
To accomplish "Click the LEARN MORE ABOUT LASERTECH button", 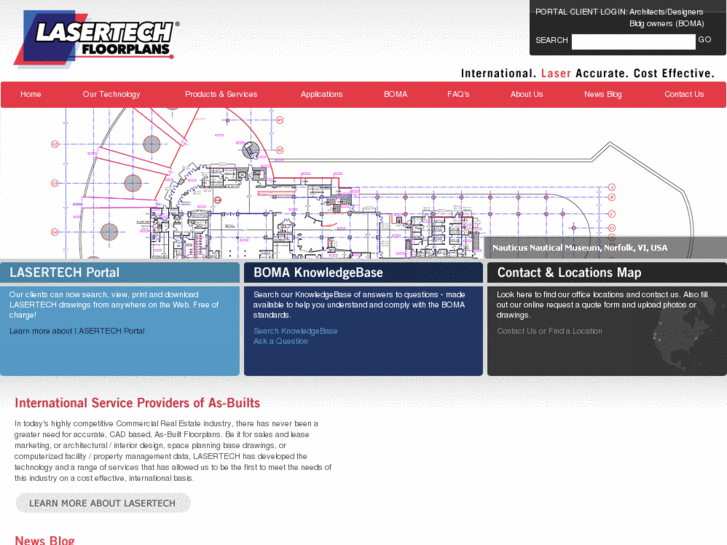I will (x=102, y=503).
